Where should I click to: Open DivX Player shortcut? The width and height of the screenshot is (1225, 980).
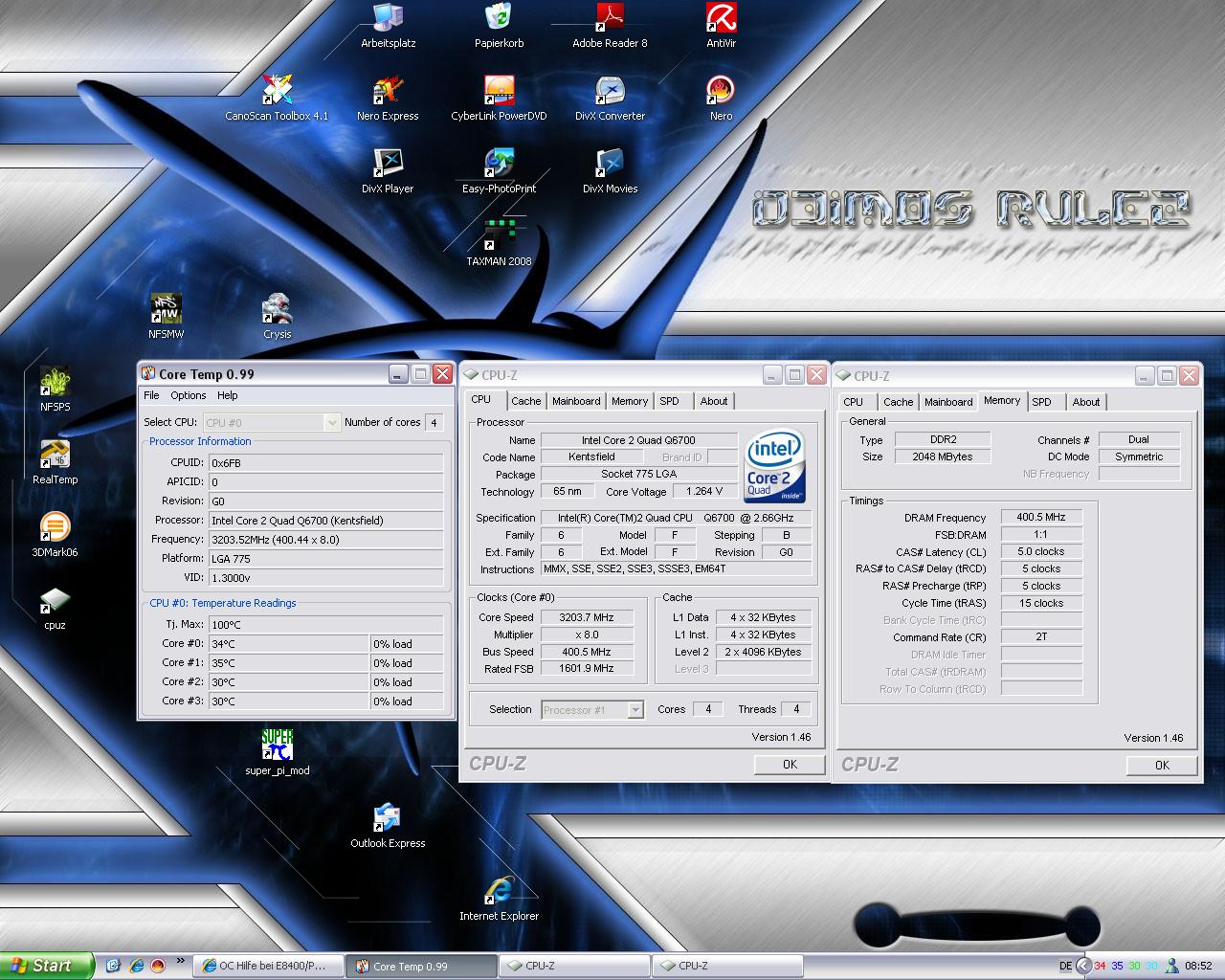[x=388, y=171]
